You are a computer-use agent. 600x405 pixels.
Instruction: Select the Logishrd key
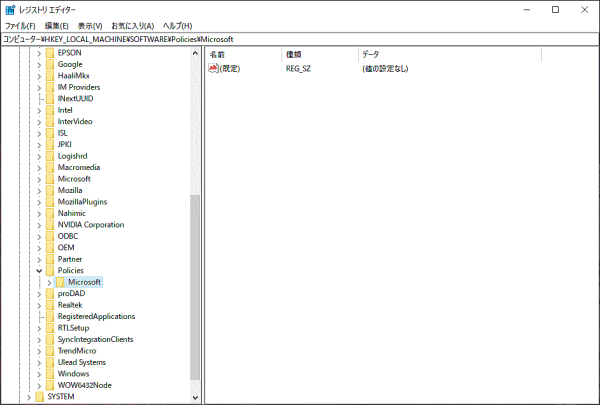click(x=73, y=156)
